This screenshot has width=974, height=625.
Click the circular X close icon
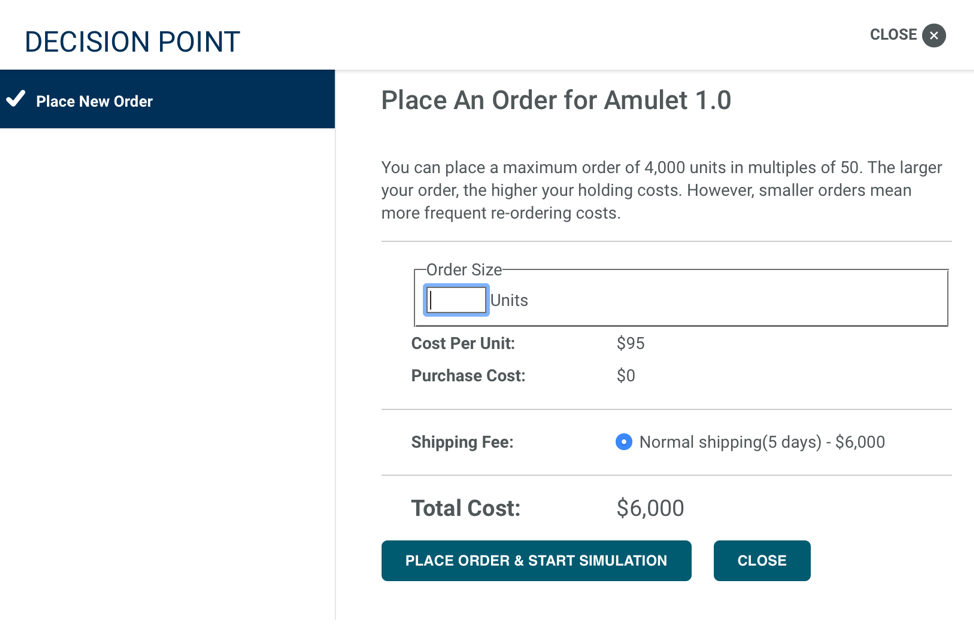[x=934, y=36]
